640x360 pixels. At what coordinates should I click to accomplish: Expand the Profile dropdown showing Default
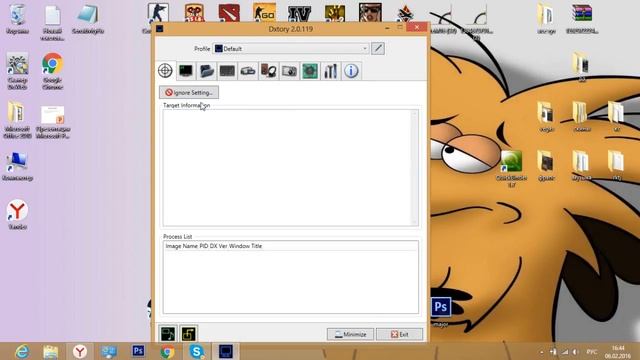(291, 49)
